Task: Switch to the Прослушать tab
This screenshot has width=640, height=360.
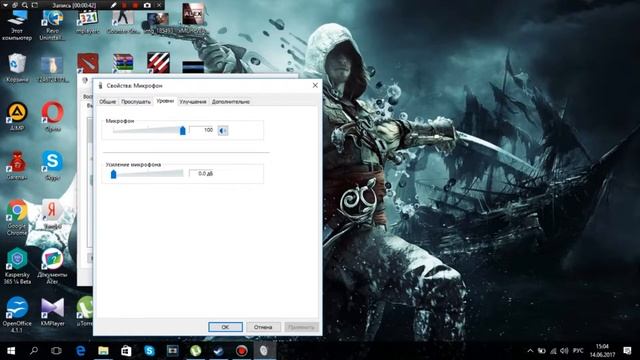Action: click(x=136, y=102)
